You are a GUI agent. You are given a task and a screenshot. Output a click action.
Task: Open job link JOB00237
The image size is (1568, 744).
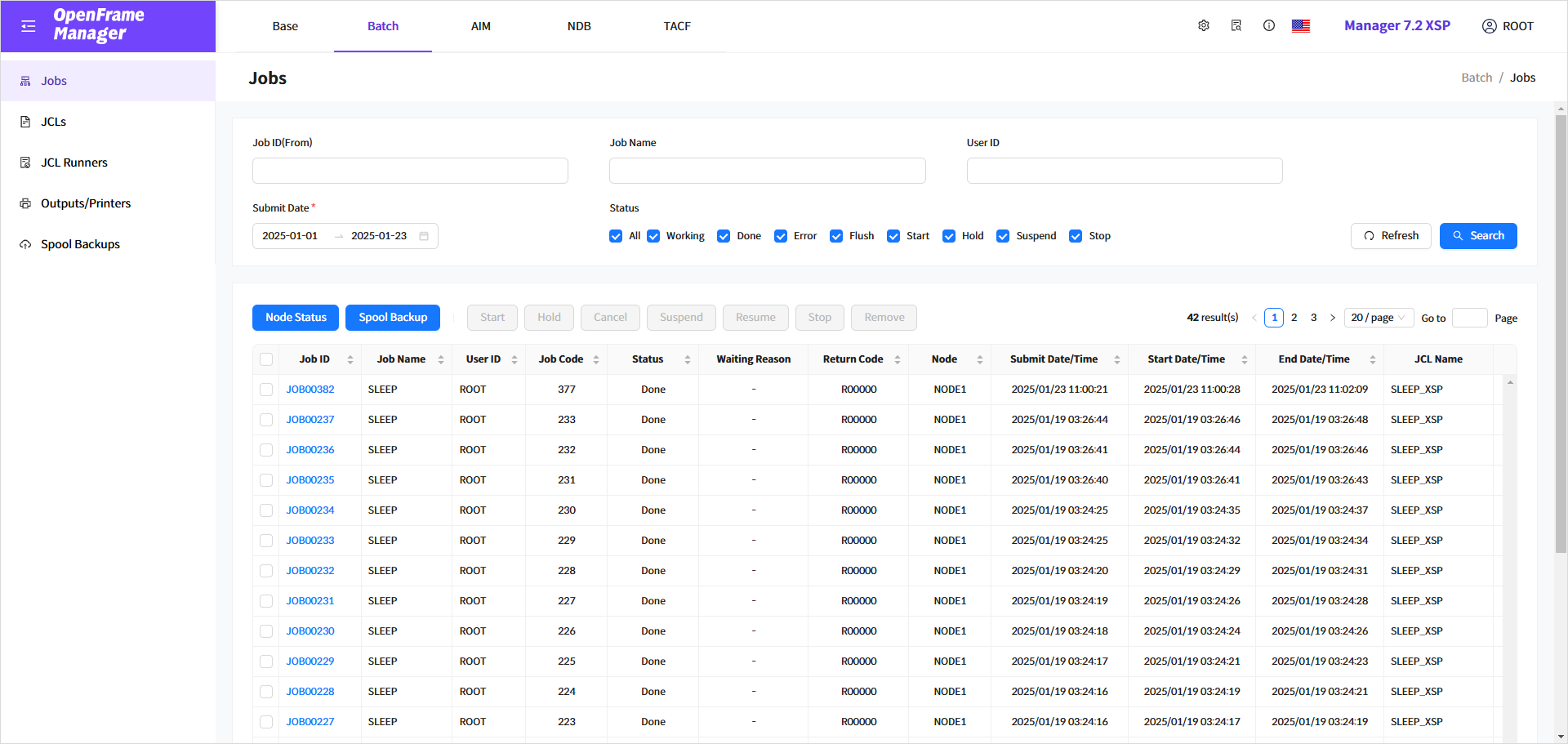pyautogui.click(x=310, y=420)
